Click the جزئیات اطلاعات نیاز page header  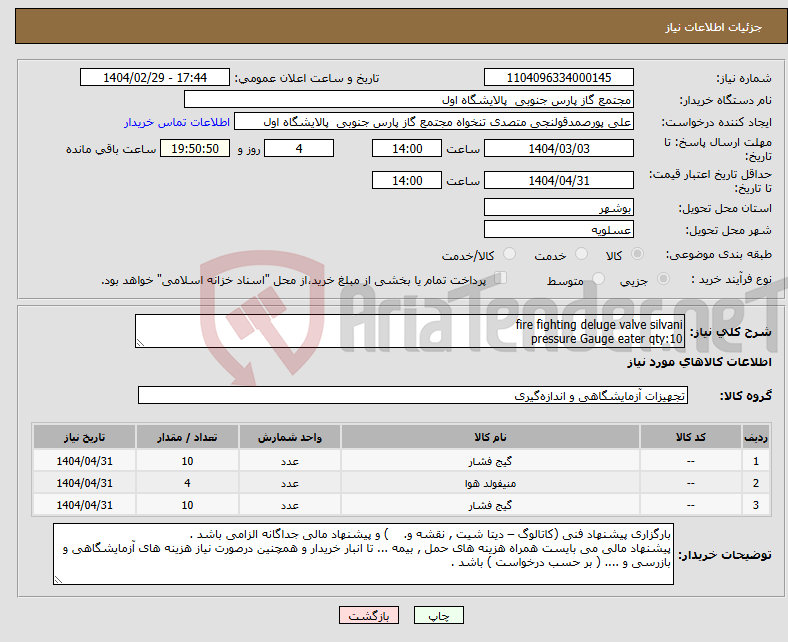pos(713,27)
